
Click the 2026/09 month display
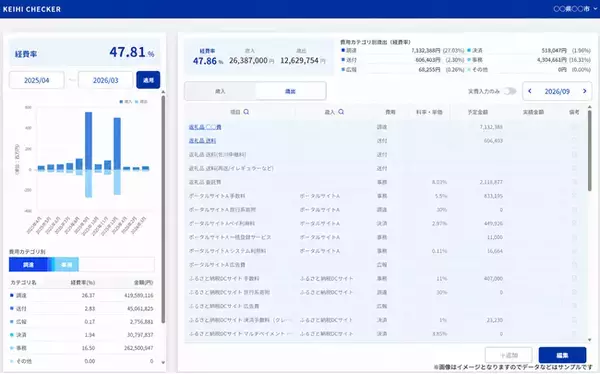tap(557, 91)
